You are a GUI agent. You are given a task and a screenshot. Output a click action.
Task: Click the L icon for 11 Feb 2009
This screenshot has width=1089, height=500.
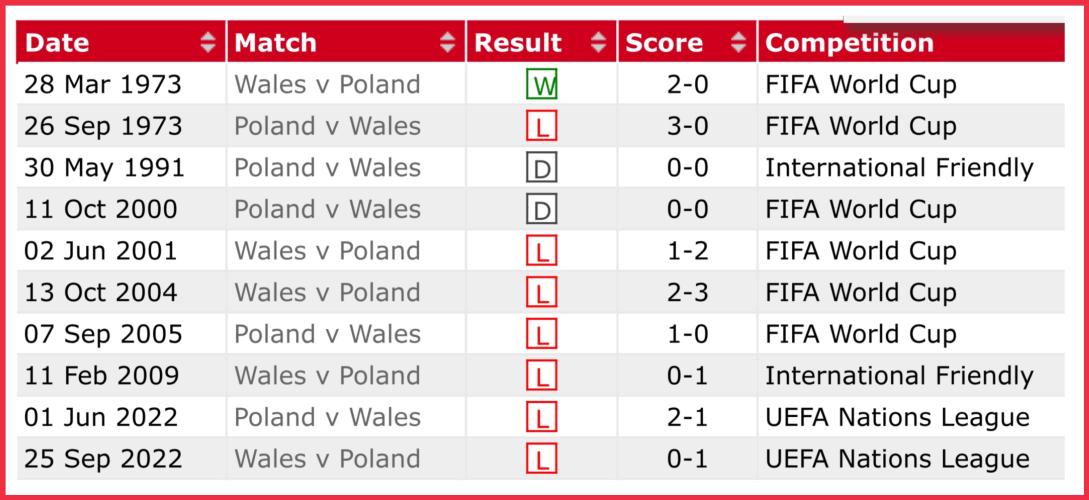point(541,376)
